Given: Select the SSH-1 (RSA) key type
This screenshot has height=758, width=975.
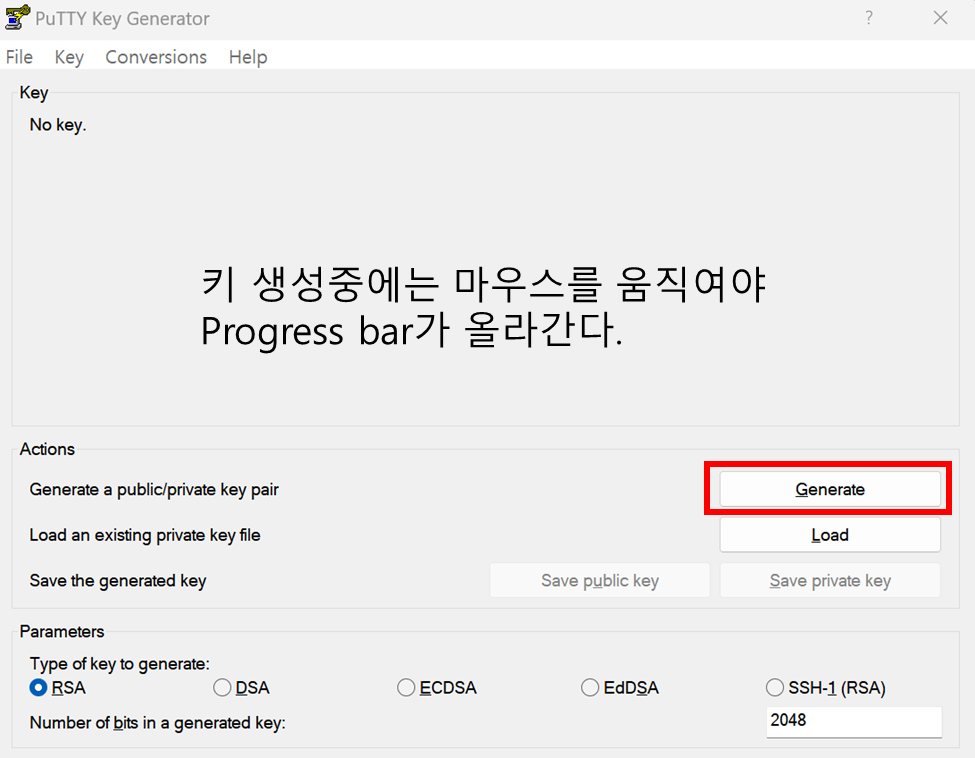Looking at the screenshot, I should [x=826, y=688].
